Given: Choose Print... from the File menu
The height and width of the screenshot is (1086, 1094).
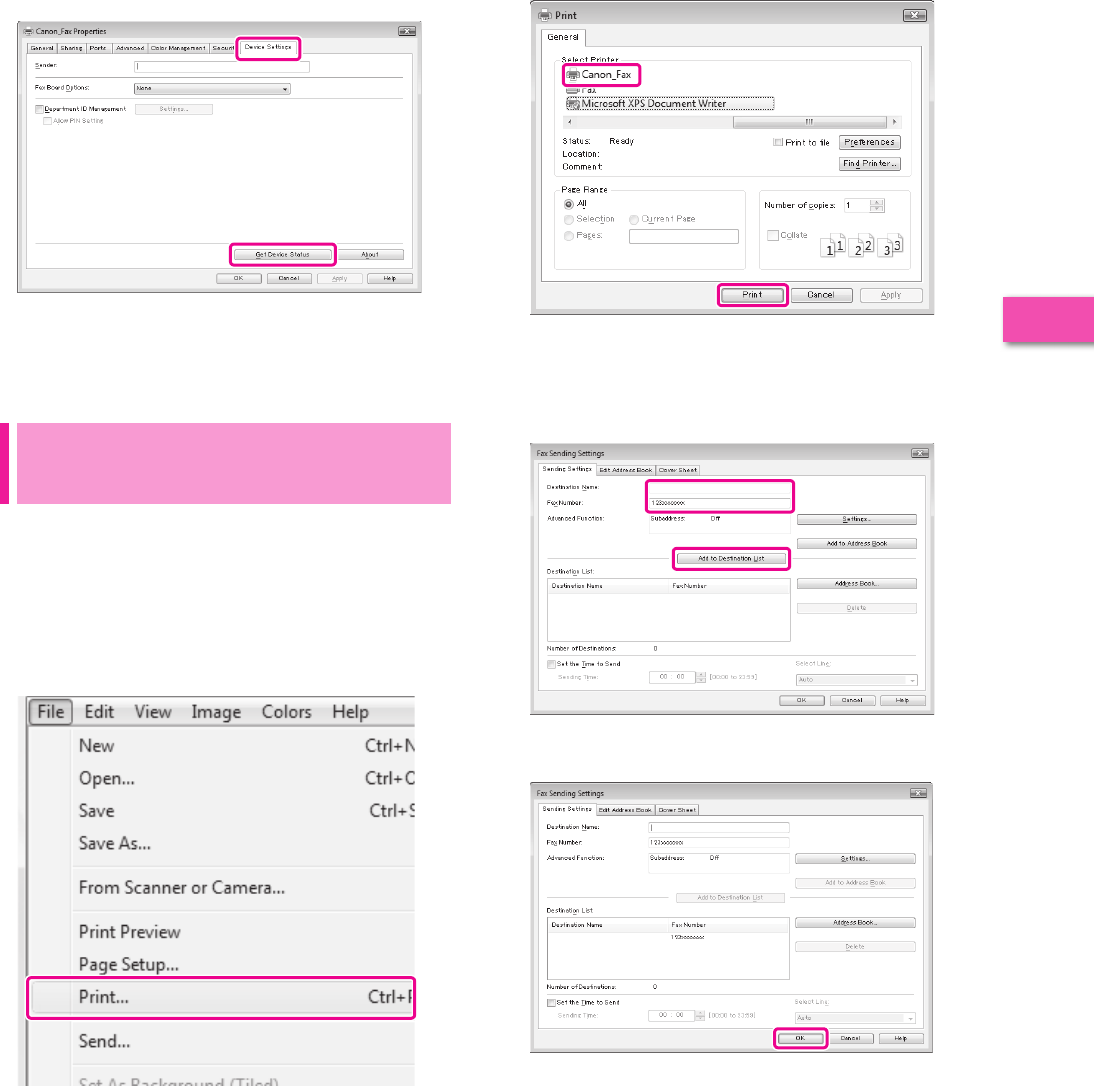Looking at the screenshot, I should click(x=221, y=998).
